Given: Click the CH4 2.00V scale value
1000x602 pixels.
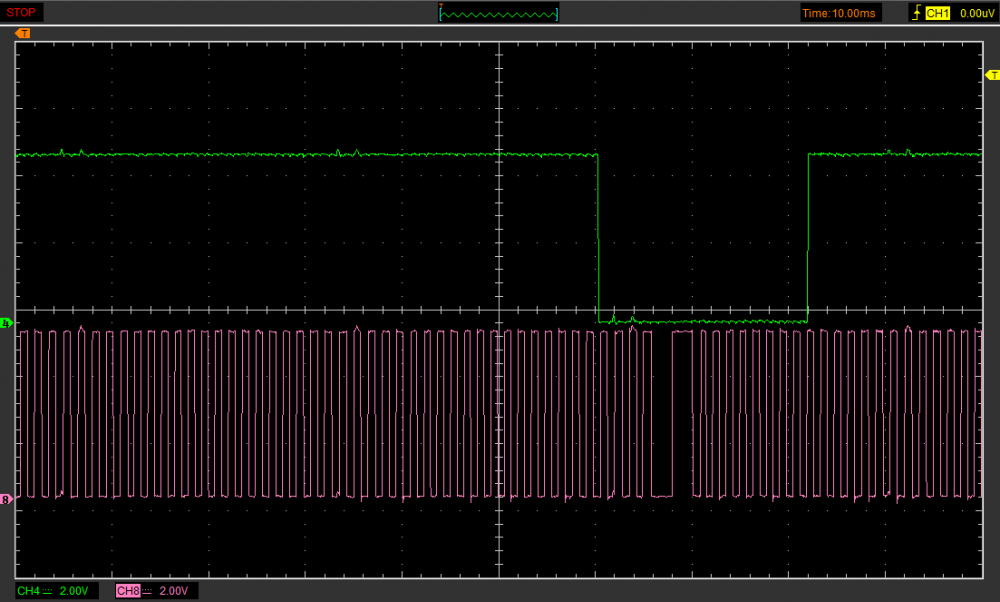Looking at the screenshot, I should pos(74,591).
